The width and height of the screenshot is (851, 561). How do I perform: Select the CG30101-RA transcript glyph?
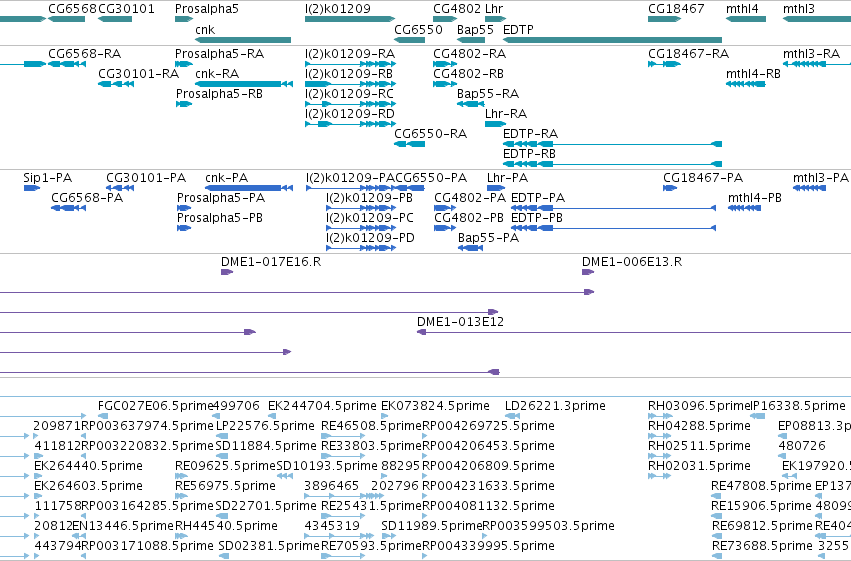click(116, 84)
